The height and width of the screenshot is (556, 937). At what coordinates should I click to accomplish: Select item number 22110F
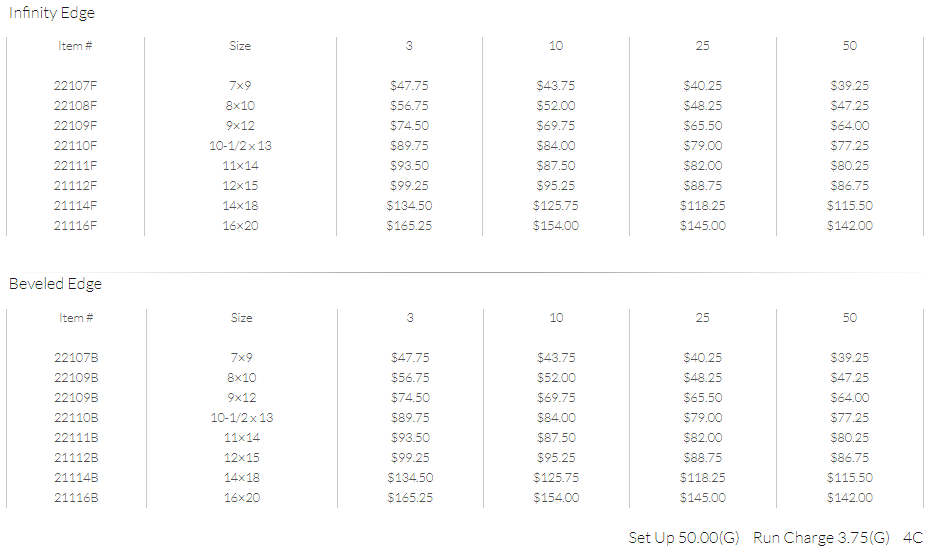[75, 145]
